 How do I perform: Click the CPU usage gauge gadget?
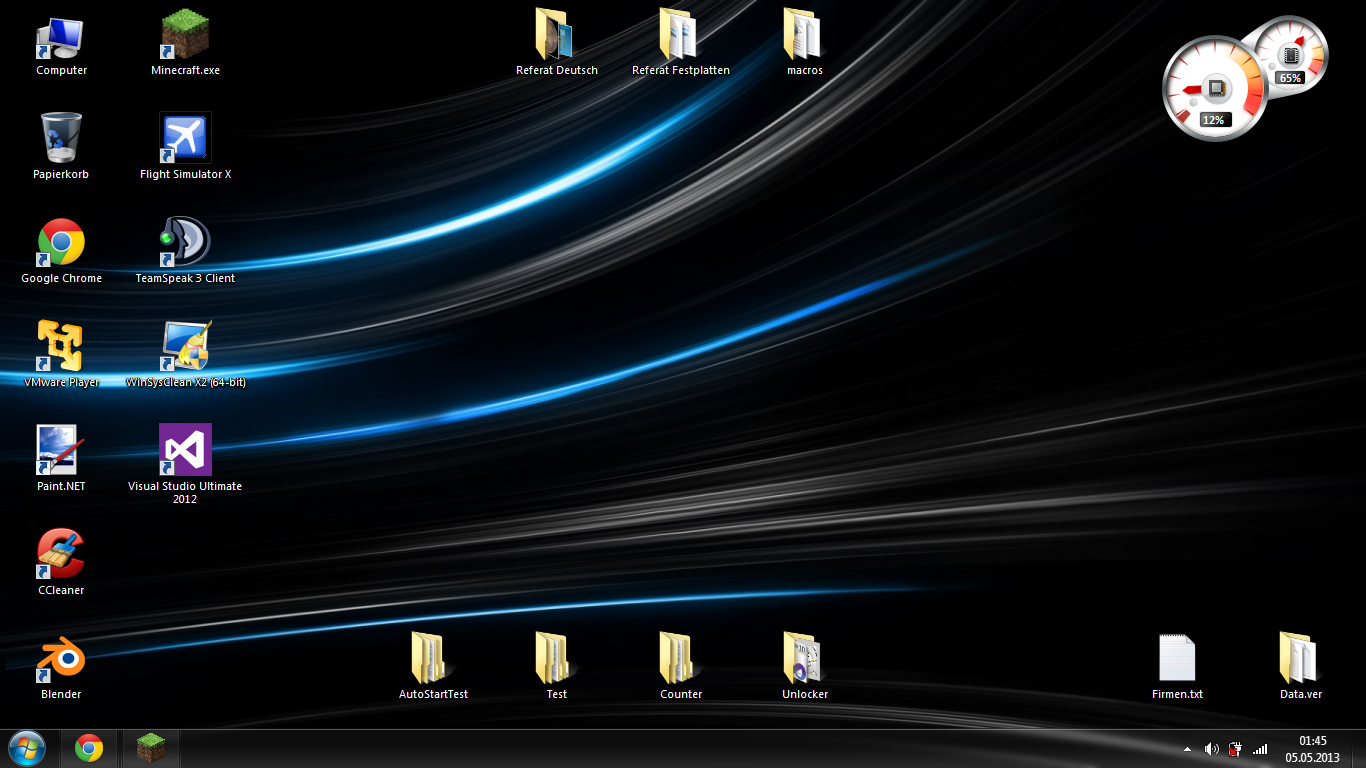(1213, 90)
